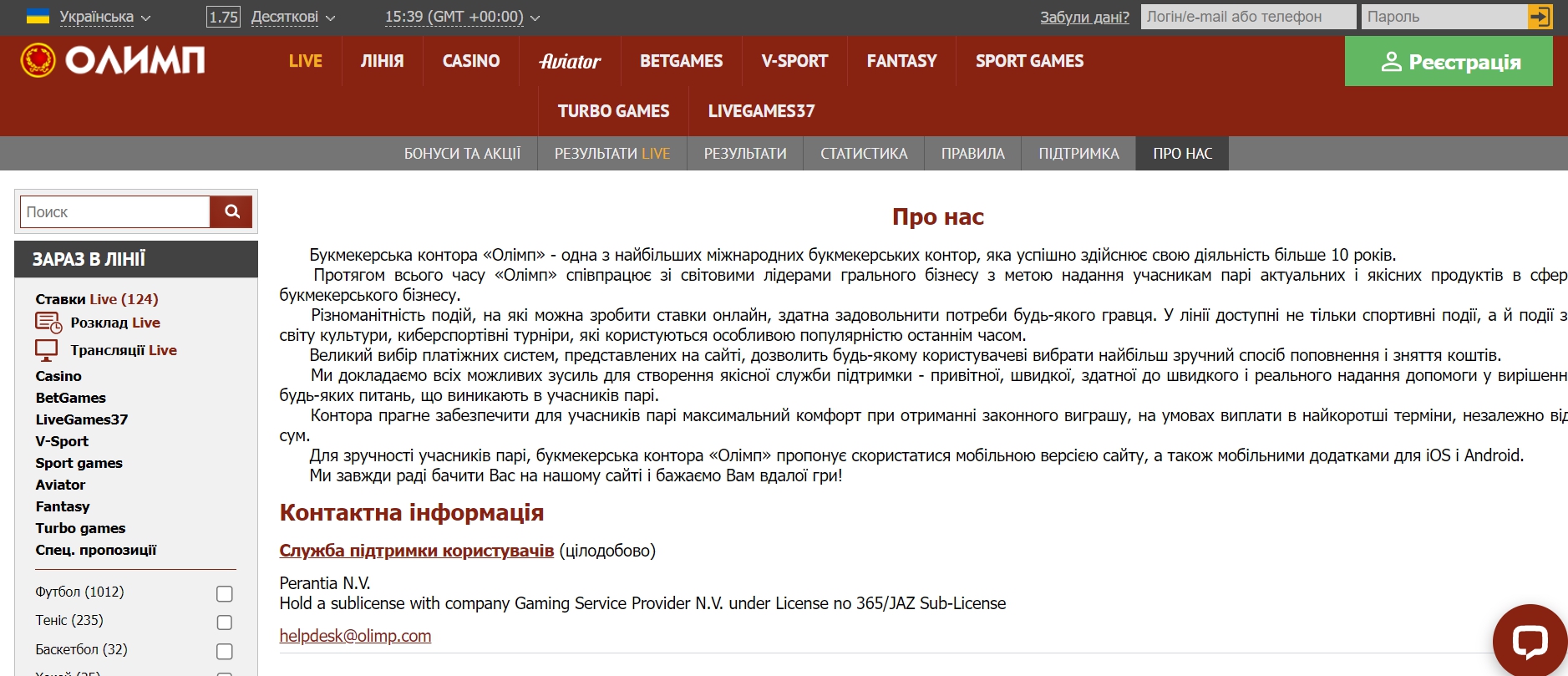Go to the ПІДТРИМКА tab
Viewport: 1568px width, 676px height.
(1078, 154)
